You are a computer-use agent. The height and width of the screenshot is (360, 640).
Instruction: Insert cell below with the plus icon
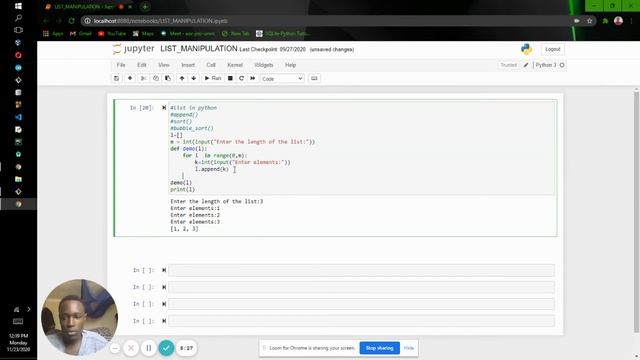(130, 78)
